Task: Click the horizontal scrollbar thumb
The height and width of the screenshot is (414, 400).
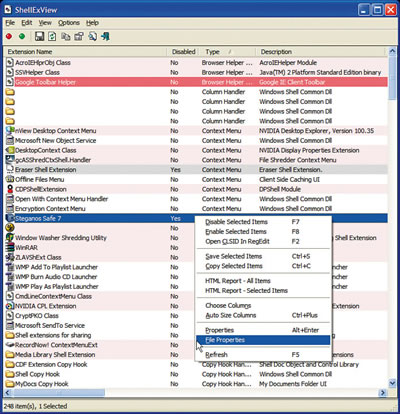Action: click(58, 393)
